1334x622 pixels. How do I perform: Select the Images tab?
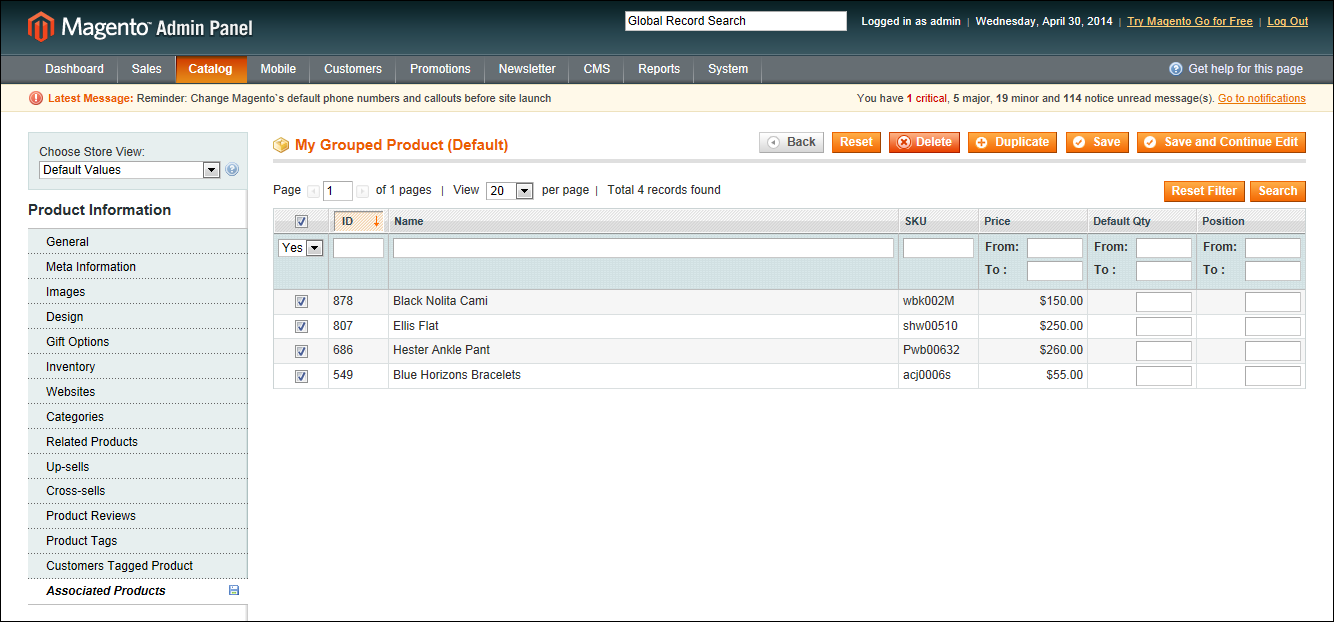(138, 292)
